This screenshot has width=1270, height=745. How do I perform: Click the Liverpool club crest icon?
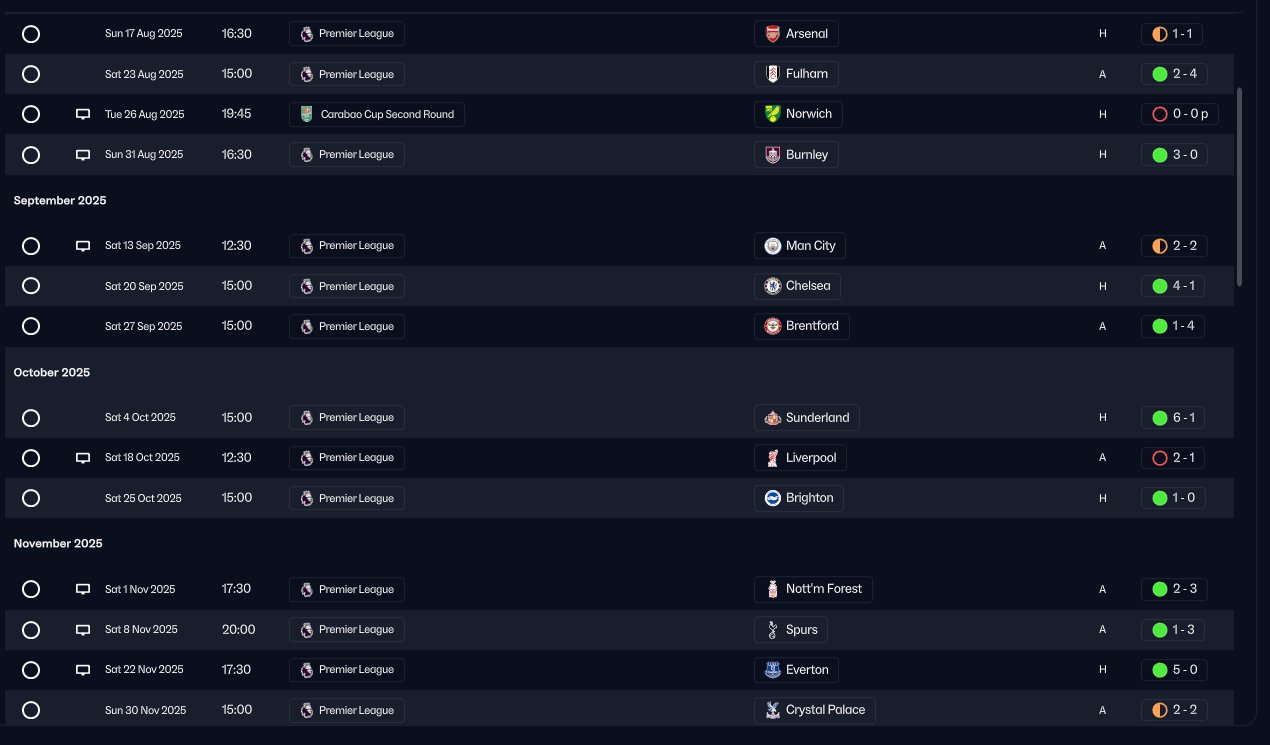point(772,458)
